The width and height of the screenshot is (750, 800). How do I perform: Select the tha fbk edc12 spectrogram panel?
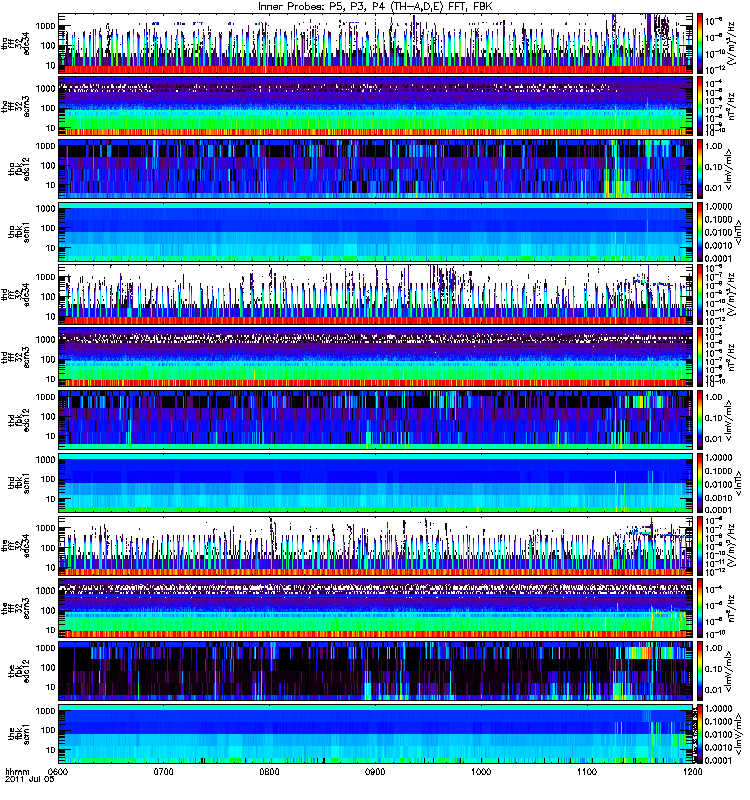(x=375, y=169)
